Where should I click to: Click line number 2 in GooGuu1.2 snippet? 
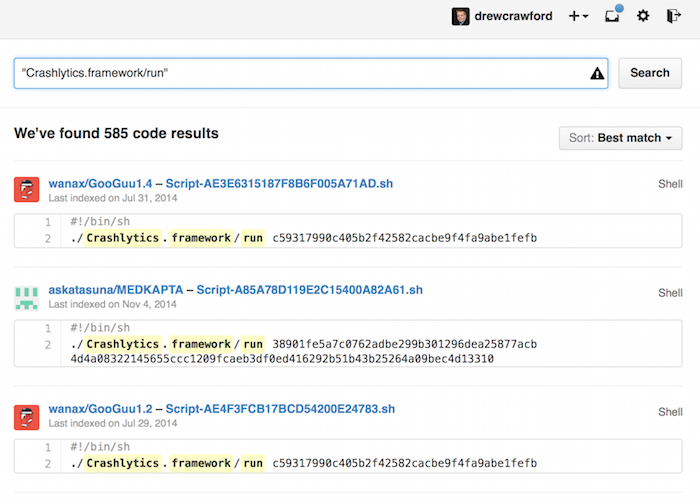click(48, 464)
